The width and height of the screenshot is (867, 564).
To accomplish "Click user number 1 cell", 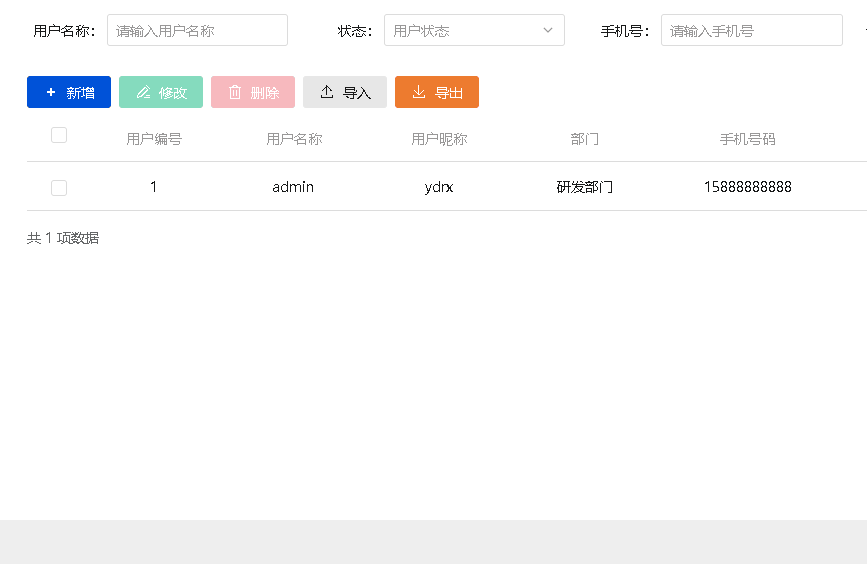I will pos(154,187).
